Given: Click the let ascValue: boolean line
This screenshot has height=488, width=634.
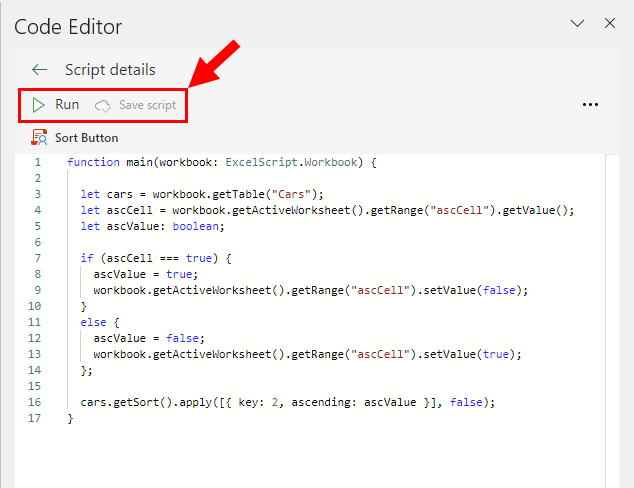Looking at the screenshot, I should [x=152, y=226].
